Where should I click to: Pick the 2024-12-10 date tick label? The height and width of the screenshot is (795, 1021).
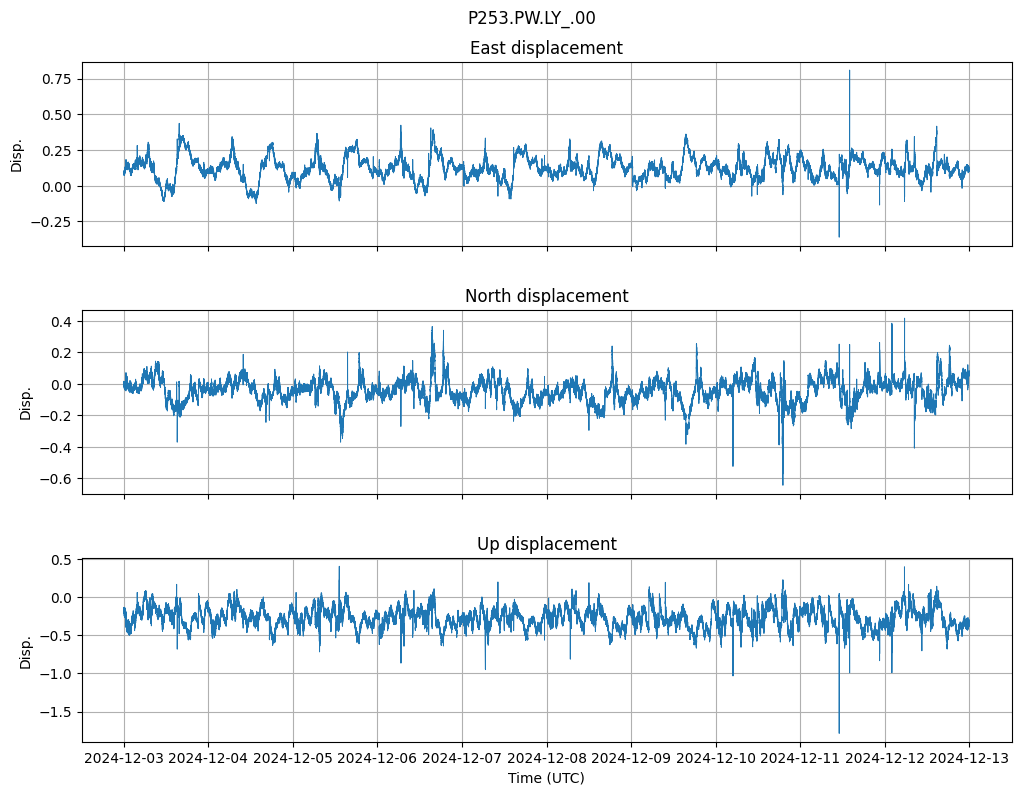[x=715, y=758]
